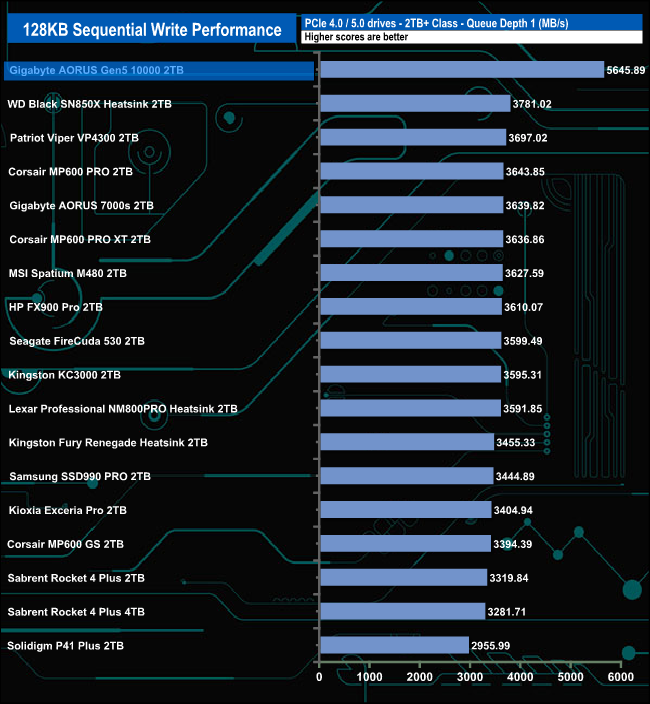
Task: Click the Kingston KC3000 bar
Action: click(x=410, y=374)
